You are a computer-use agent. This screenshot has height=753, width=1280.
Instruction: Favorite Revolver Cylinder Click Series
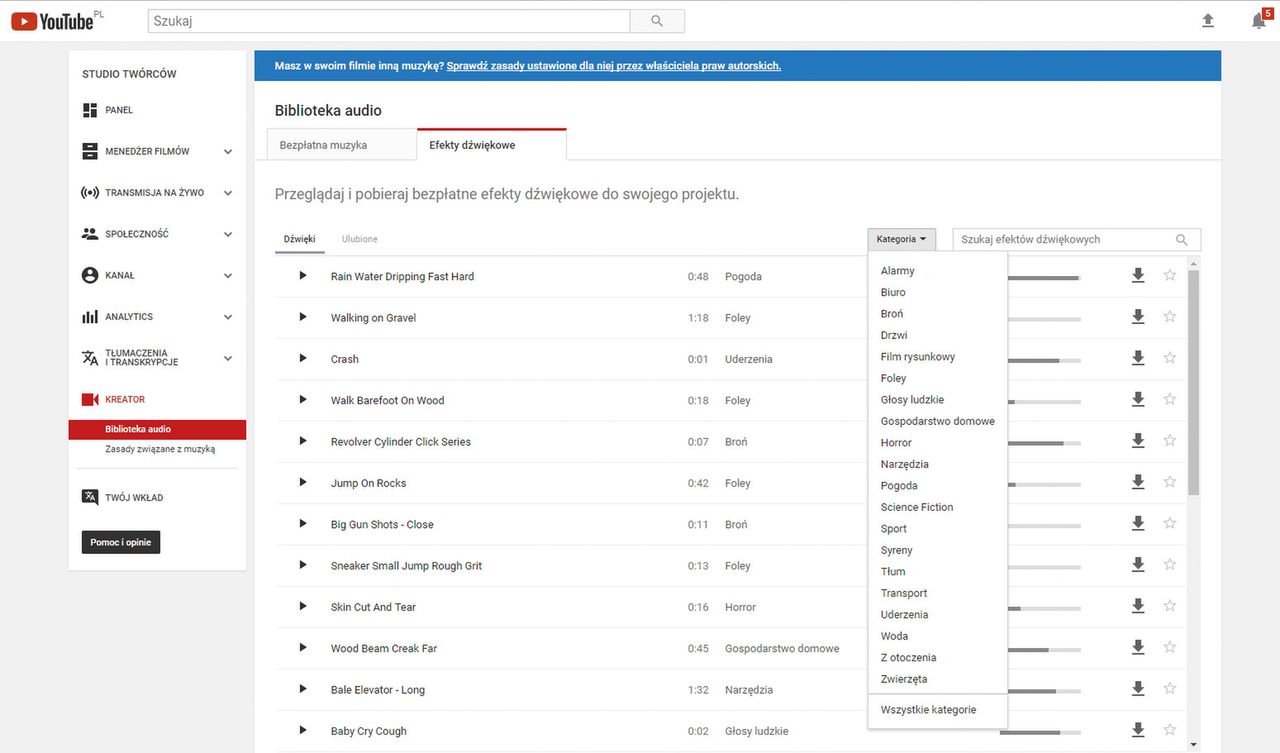[1170, 440]
